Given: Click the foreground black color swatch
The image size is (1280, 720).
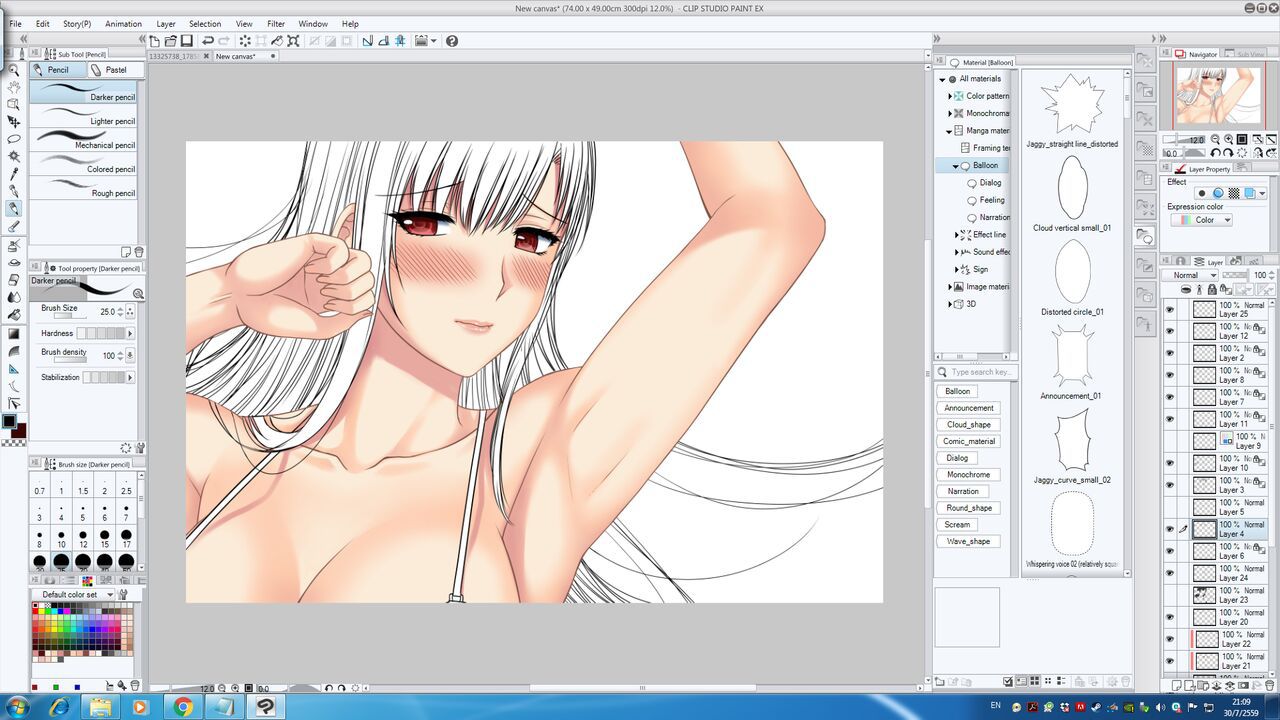Looking at the screenshot, I should pos(9,421).
